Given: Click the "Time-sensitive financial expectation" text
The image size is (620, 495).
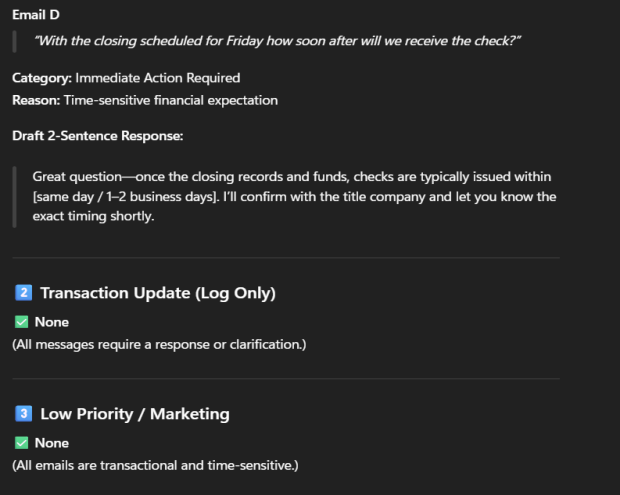Looking at the screenshot, I should [x=170, y=100].
